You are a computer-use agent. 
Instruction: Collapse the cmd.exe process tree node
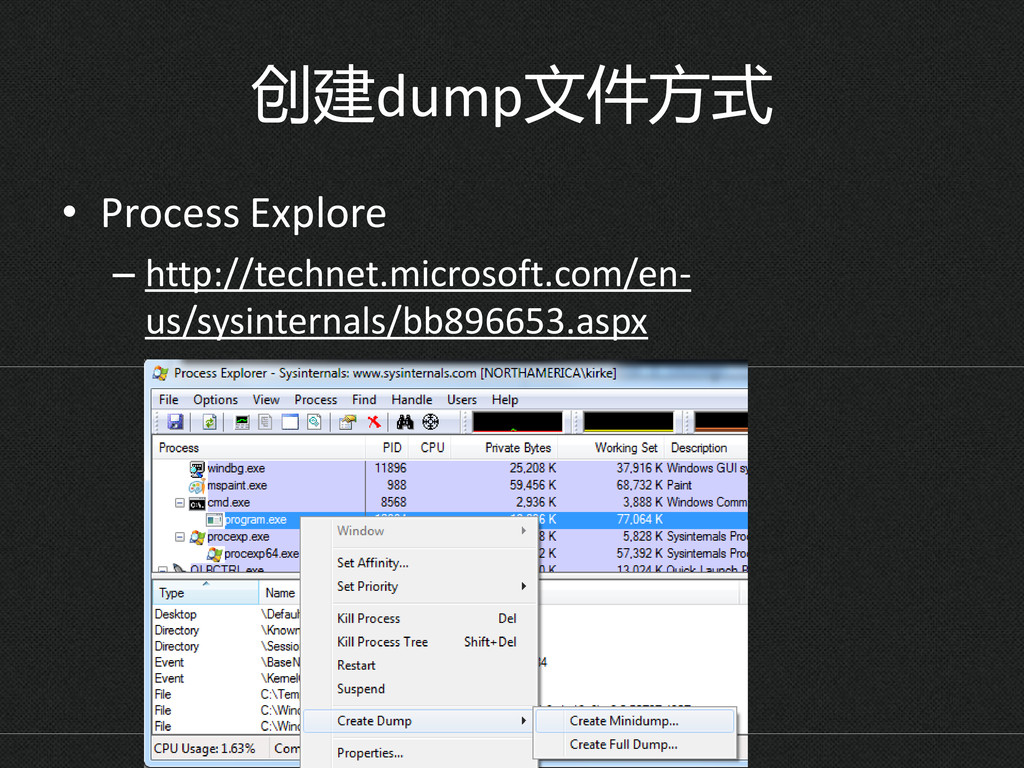click(180, 503)
